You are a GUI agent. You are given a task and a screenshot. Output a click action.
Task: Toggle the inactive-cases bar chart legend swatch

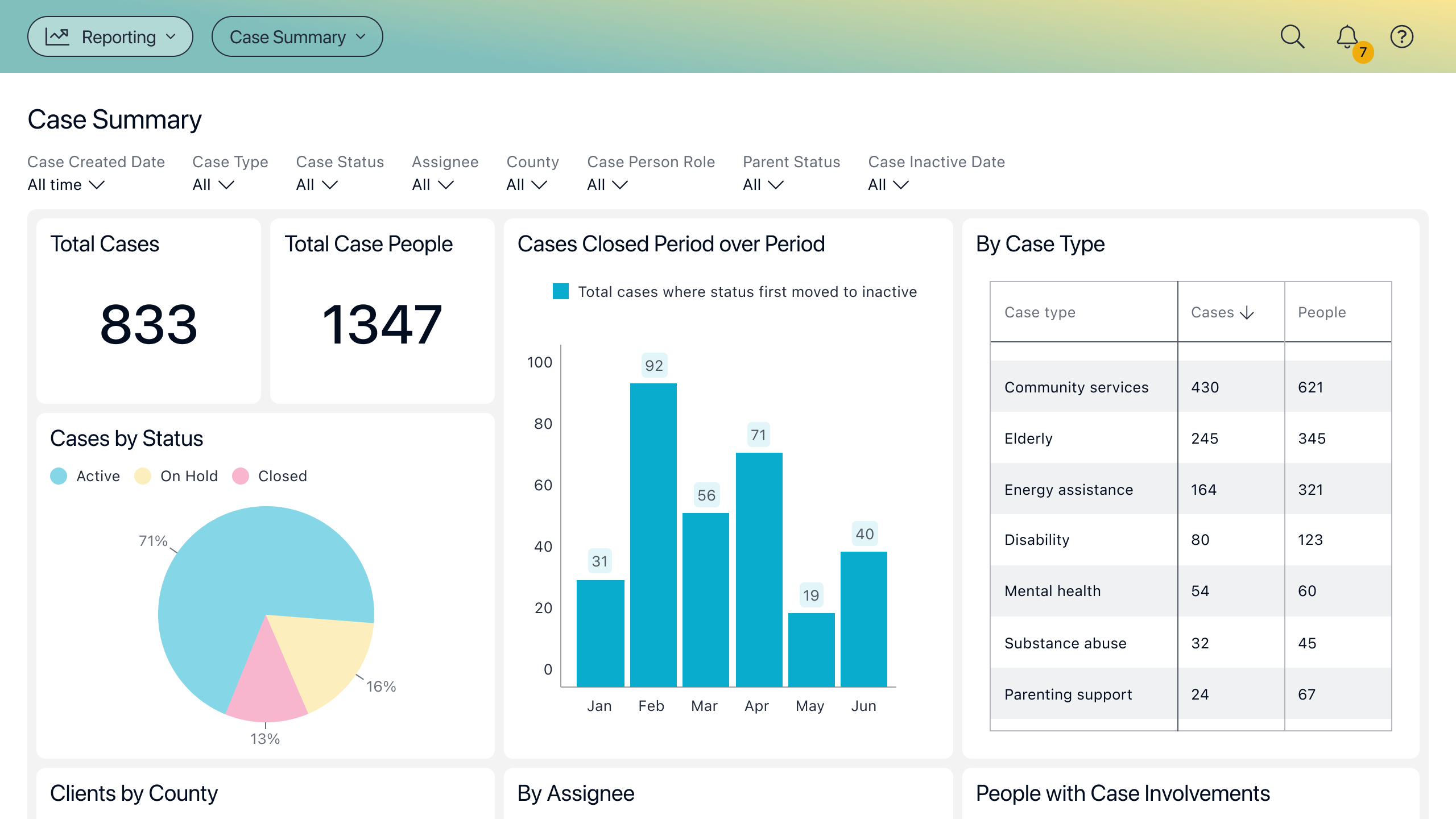561,292
